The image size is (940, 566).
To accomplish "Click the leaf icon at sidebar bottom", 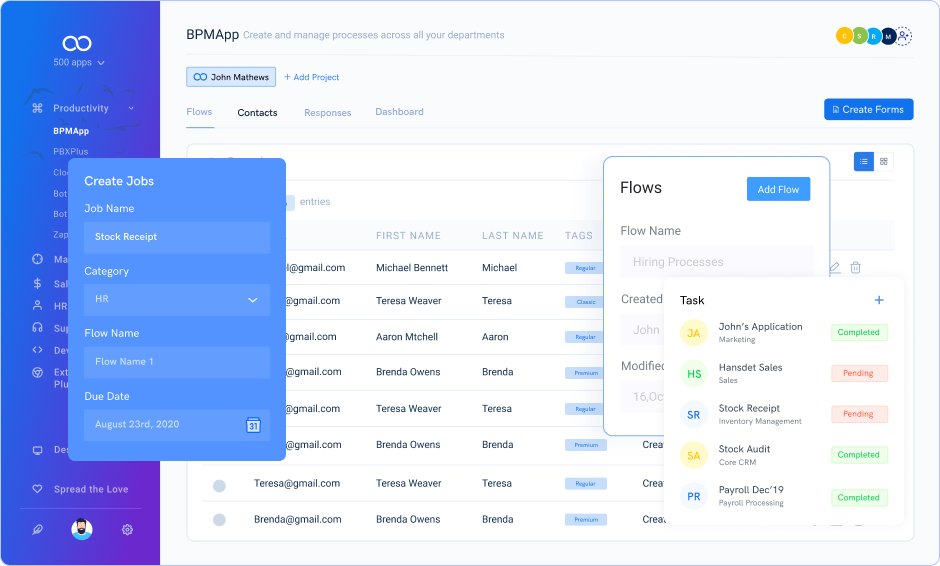I will (x=37, y=530).
